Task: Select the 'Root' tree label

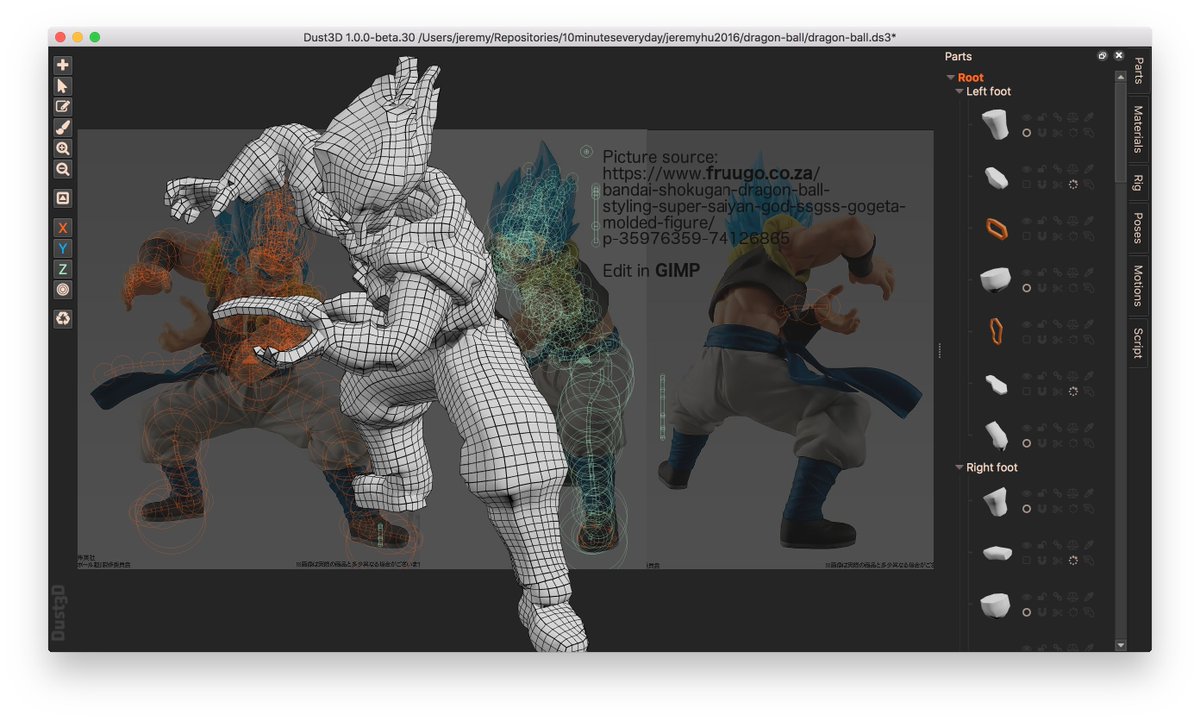Action: click(970, 77)
